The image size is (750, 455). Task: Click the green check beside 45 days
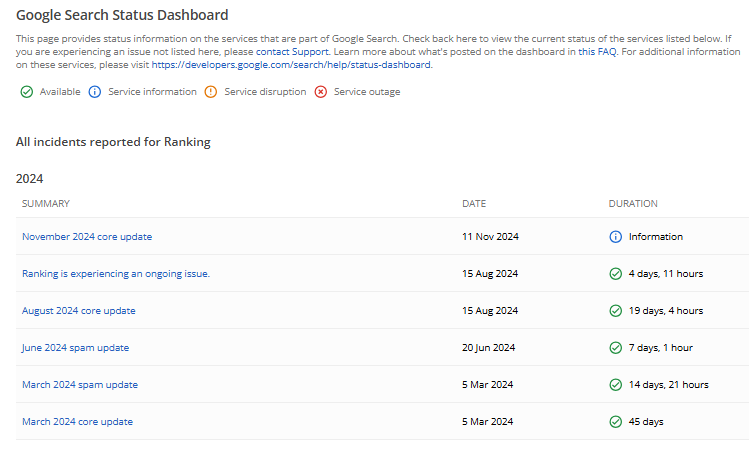(616, 422)
